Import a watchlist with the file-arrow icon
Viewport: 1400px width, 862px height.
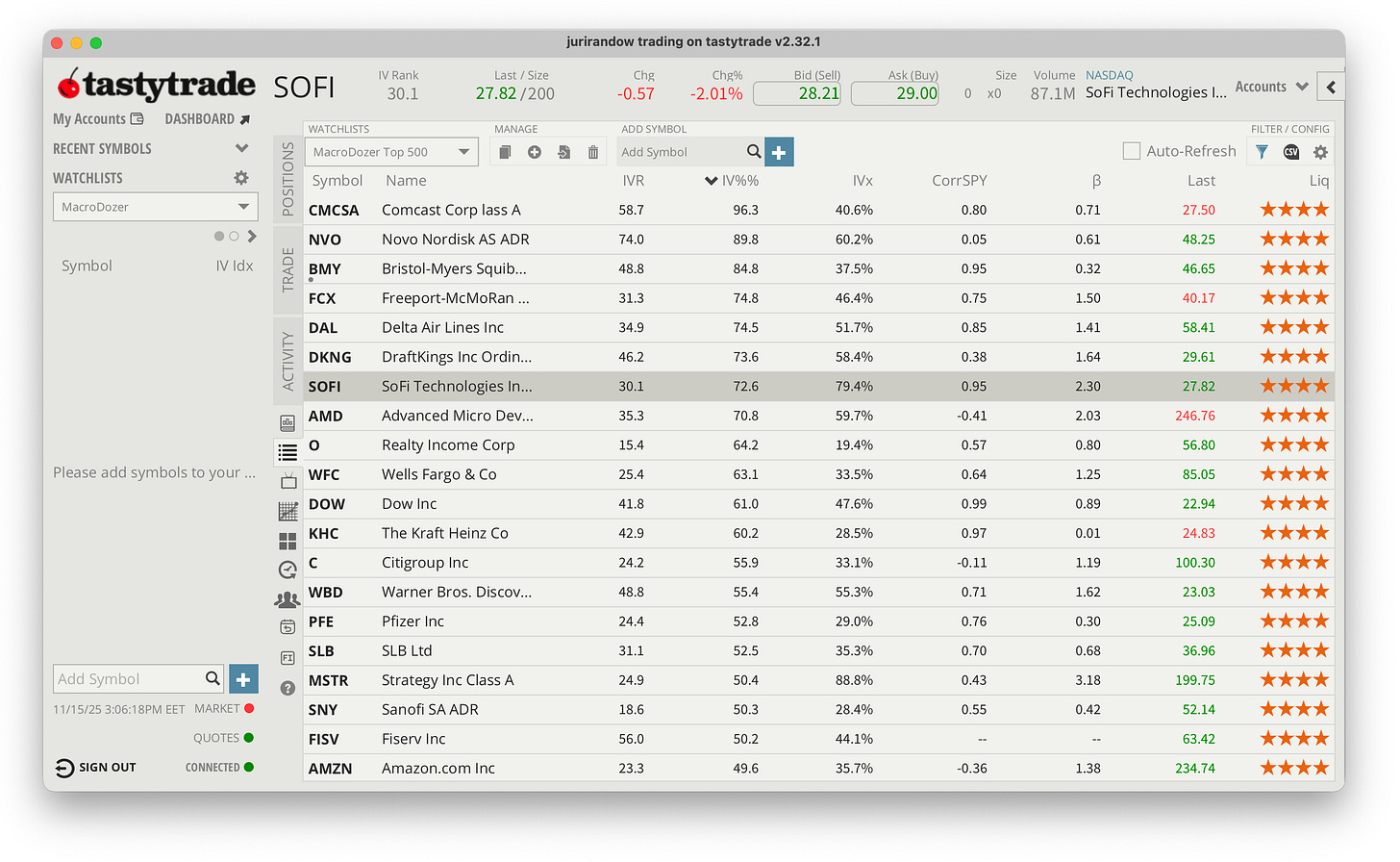coord(564,152)
